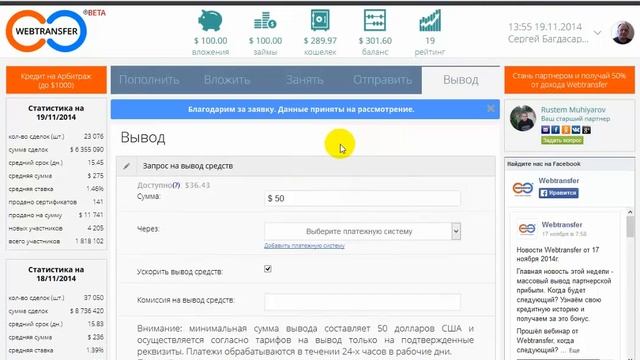Open the Rustem Muhiyarov profile link

coord(573,109)
